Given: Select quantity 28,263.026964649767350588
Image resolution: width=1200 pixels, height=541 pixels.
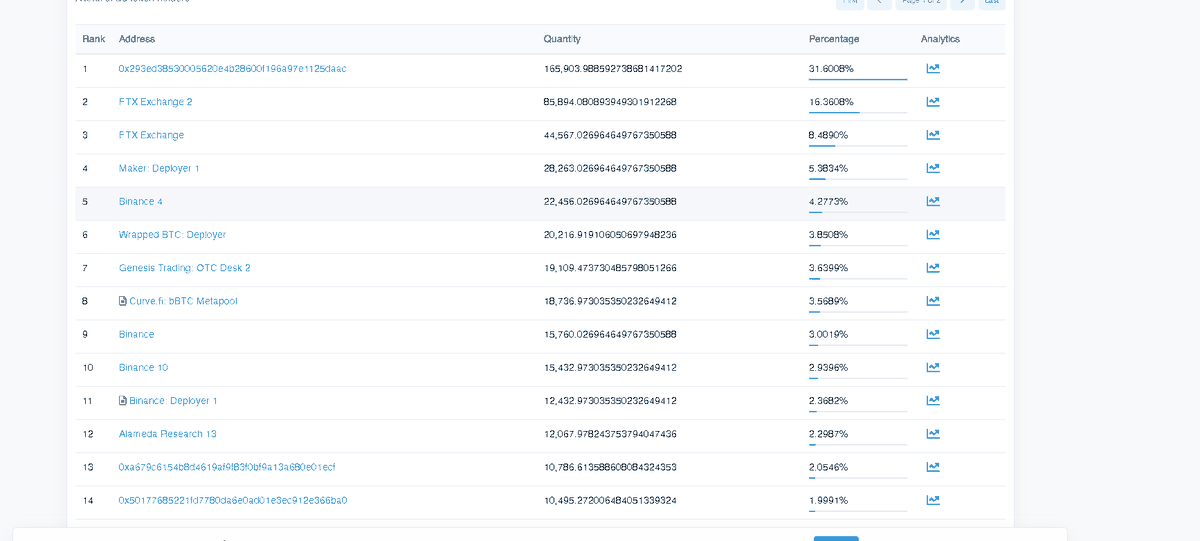Looking at the screenshot, I should click(610, 168).
